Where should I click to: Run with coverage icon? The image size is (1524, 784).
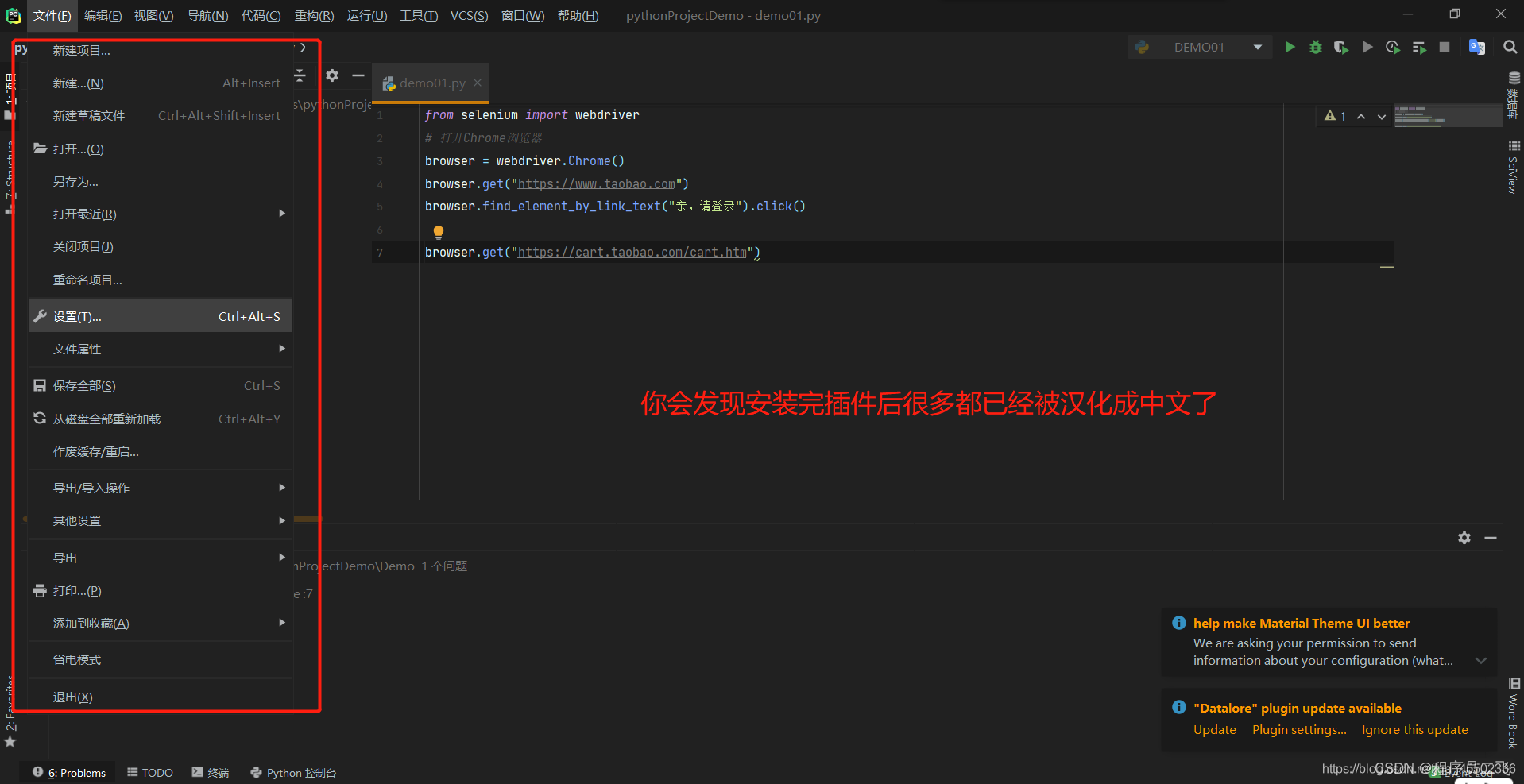(1341, 48)
